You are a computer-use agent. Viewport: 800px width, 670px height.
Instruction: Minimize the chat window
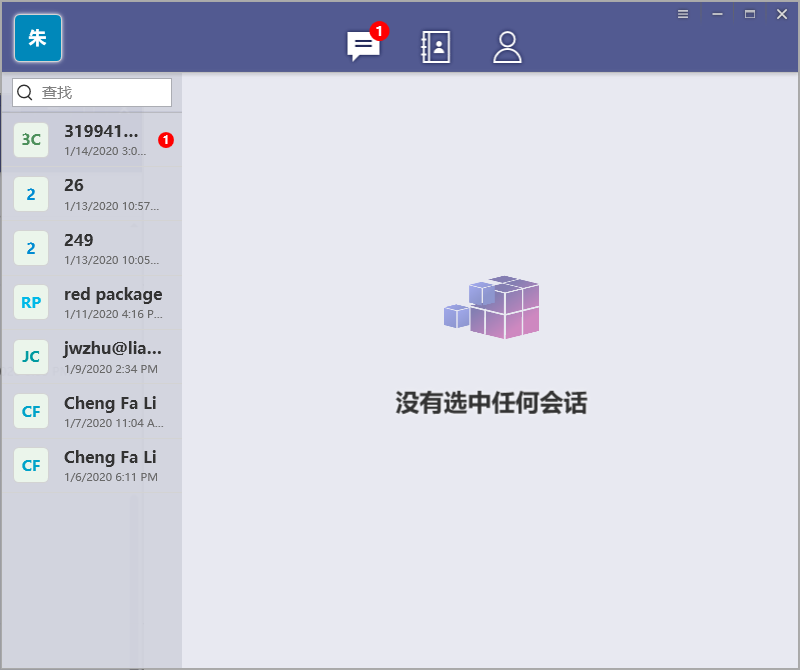pyautogui.click(x=717, y=14)
